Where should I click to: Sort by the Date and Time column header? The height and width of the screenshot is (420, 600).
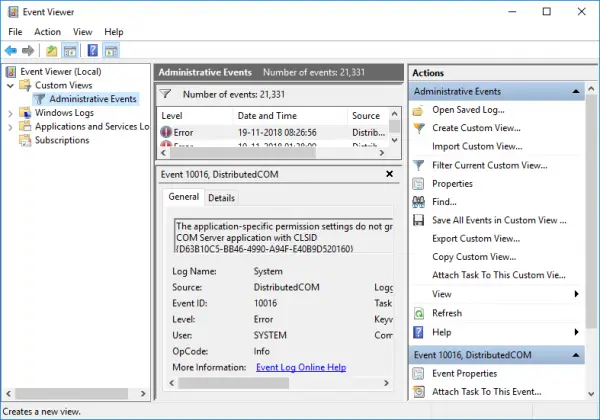(290, 116)
